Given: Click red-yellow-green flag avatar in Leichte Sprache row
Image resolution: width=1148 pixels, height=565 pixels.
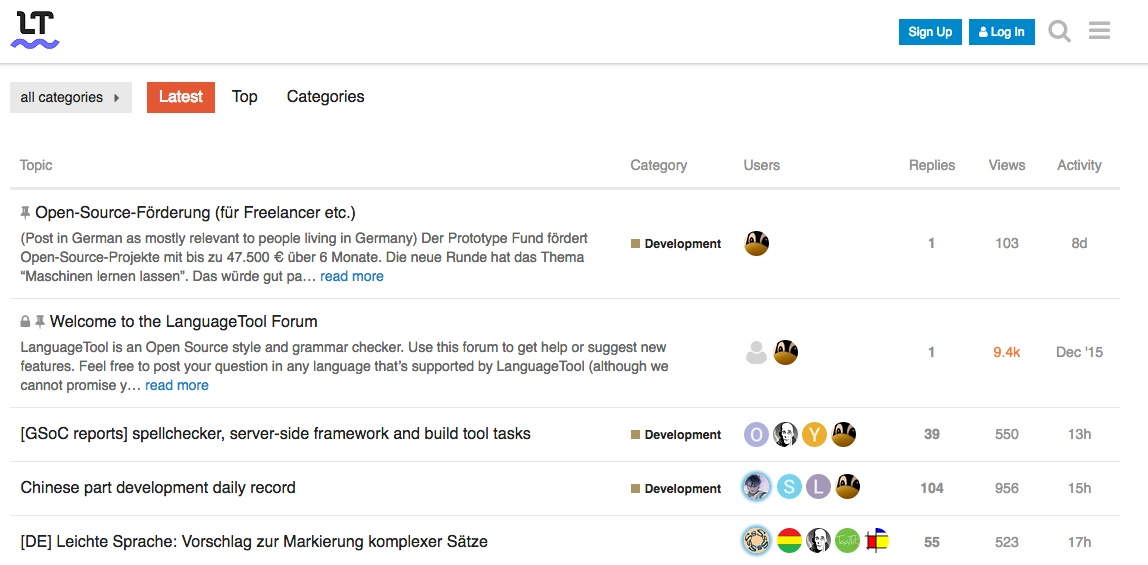Looking at the screenshot, I should (789, 541).
